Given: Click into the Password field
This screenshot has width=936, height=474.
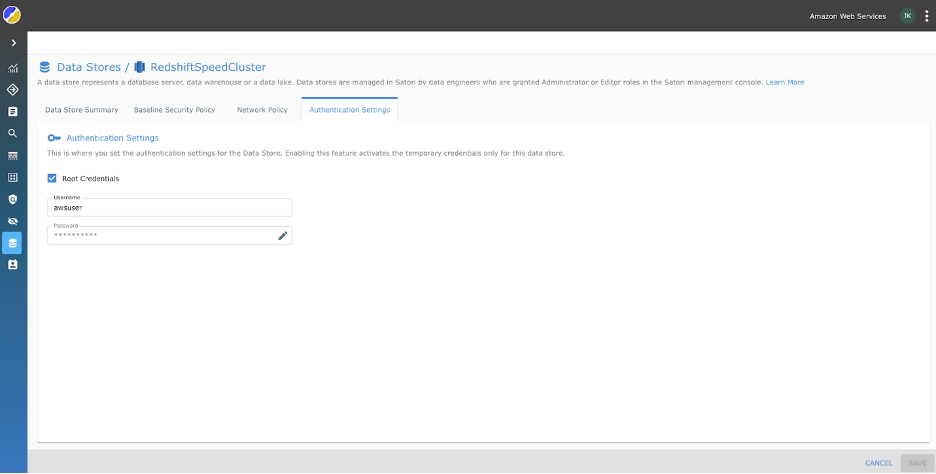Looking at the screenshot, I should point(170,235).
